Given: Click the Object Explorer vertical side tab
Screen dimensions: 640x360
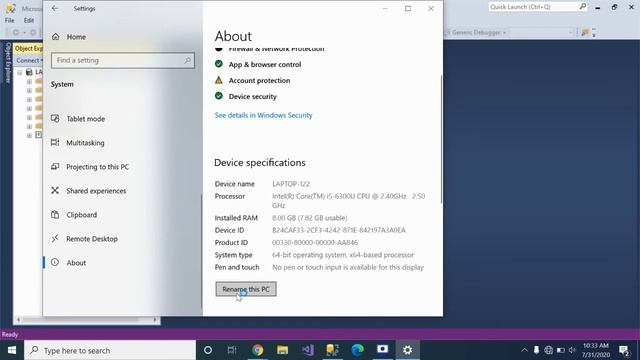Looking at the screenshot, I should coord(7,62).
